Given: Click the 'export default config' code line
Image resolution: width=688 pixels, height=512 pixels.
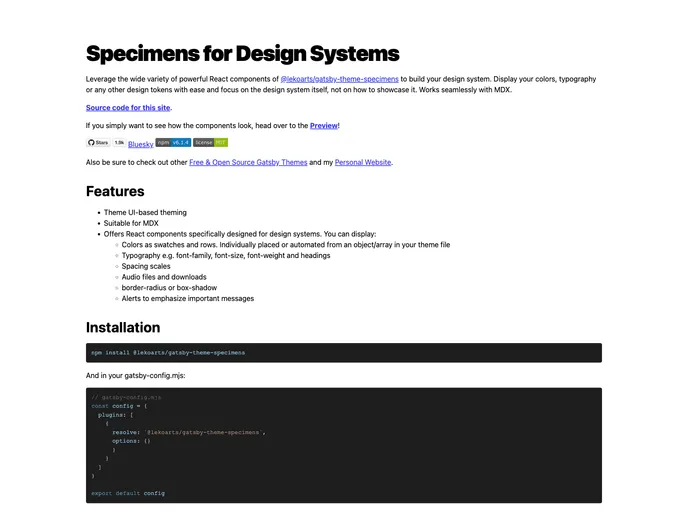Looking at the screenshot, I should (x=128, y=494).
